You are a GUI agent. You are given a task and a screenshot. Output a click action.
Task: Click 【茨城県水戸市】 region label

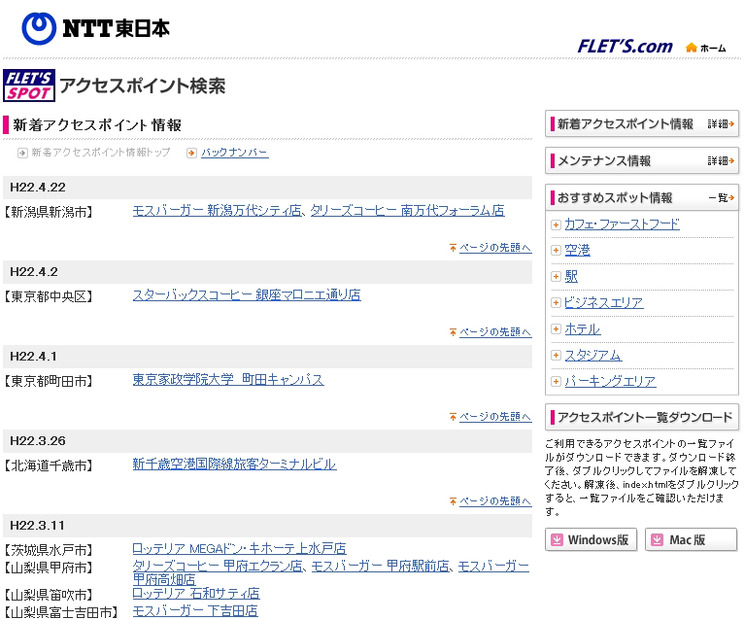(x=48, y=550)
